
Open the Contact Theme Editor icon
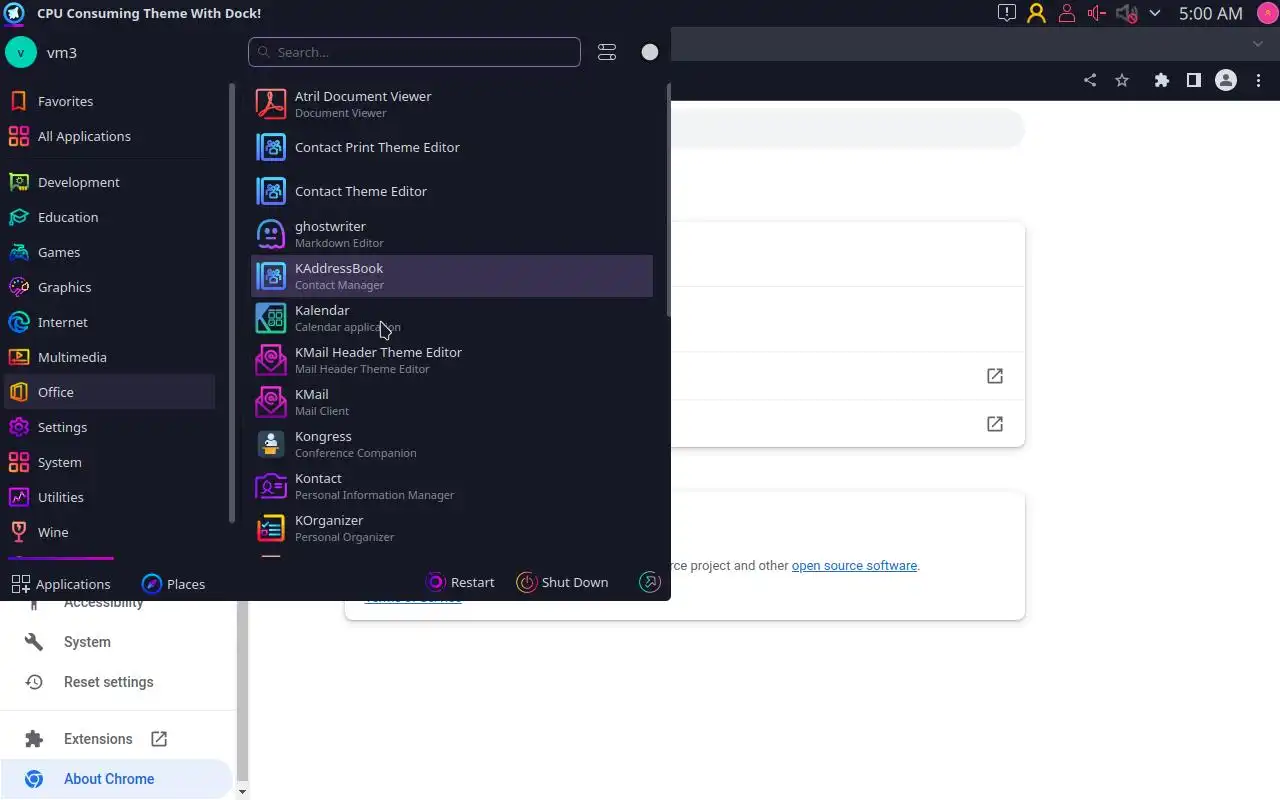(x=271, y=191)
